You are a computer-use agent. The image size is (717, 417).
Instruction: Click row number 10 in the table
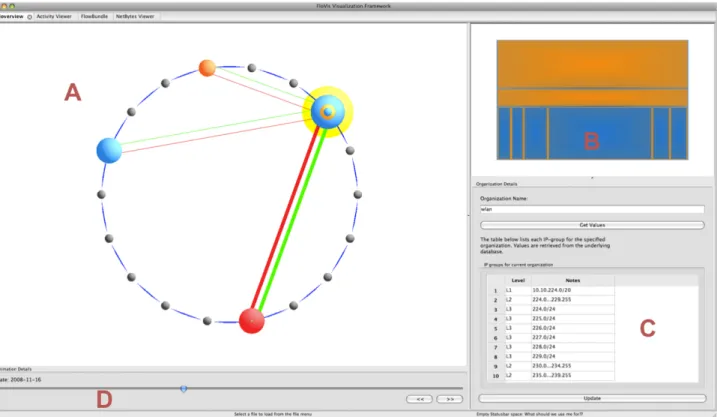point(496,376)
